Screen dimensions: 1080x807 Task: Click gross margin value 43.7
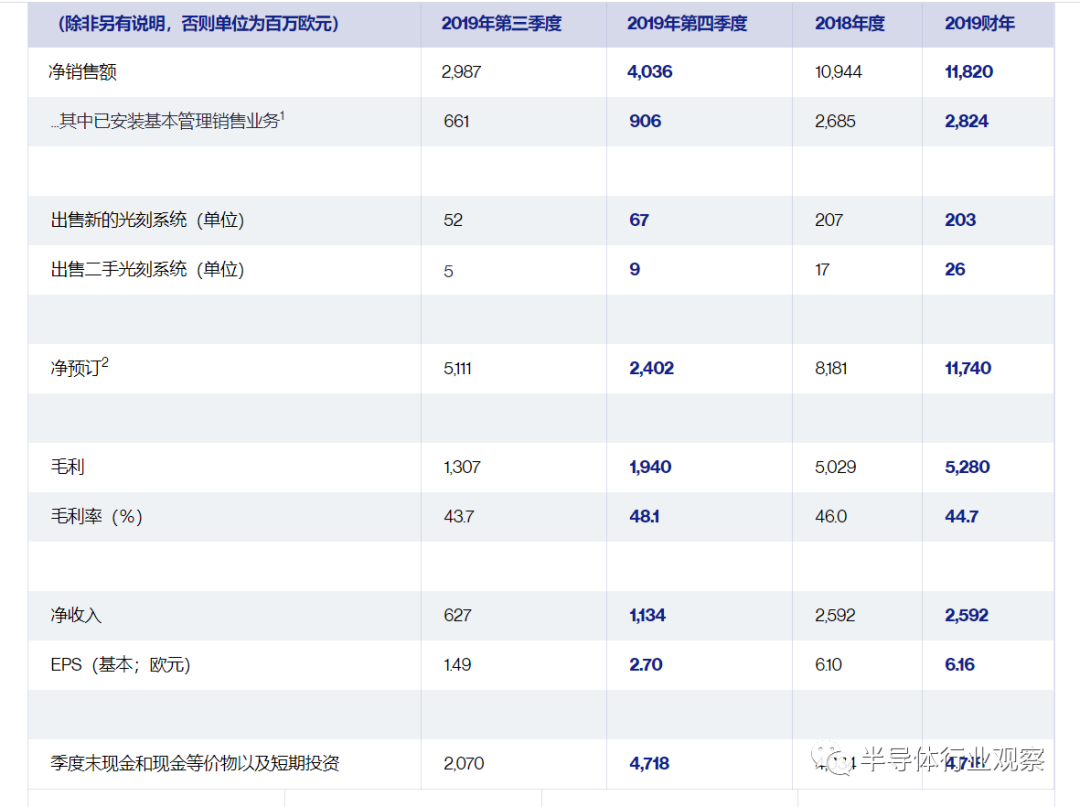pos(459,516)
